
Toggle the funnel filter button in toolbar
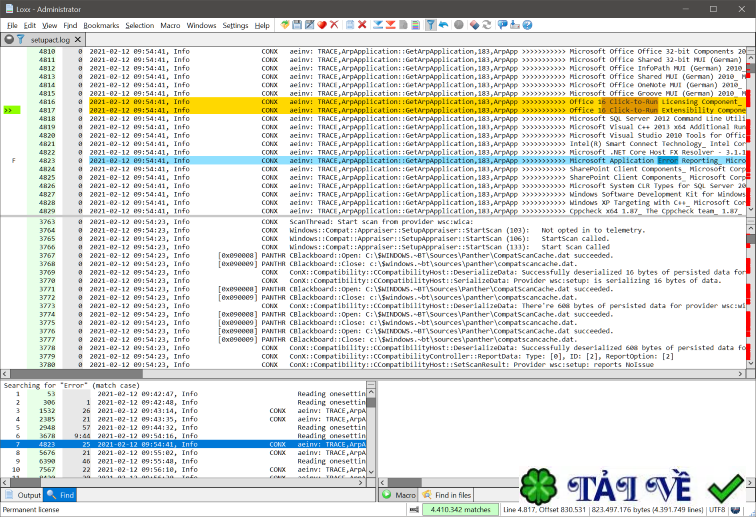[x=430, y=24]
